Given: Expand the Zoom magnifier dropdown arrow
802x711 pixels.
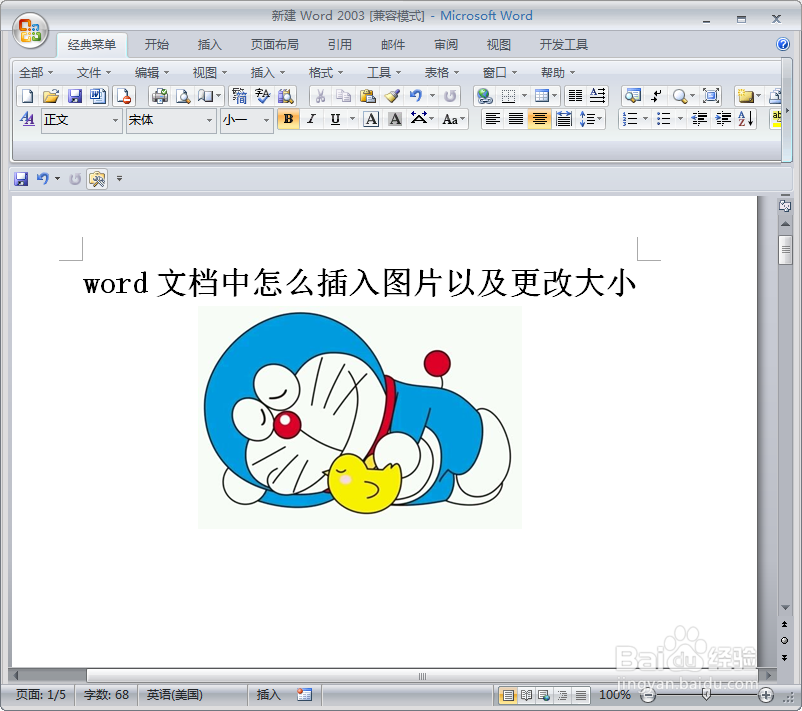Looking at the screenshot, I should coord(693,96).
